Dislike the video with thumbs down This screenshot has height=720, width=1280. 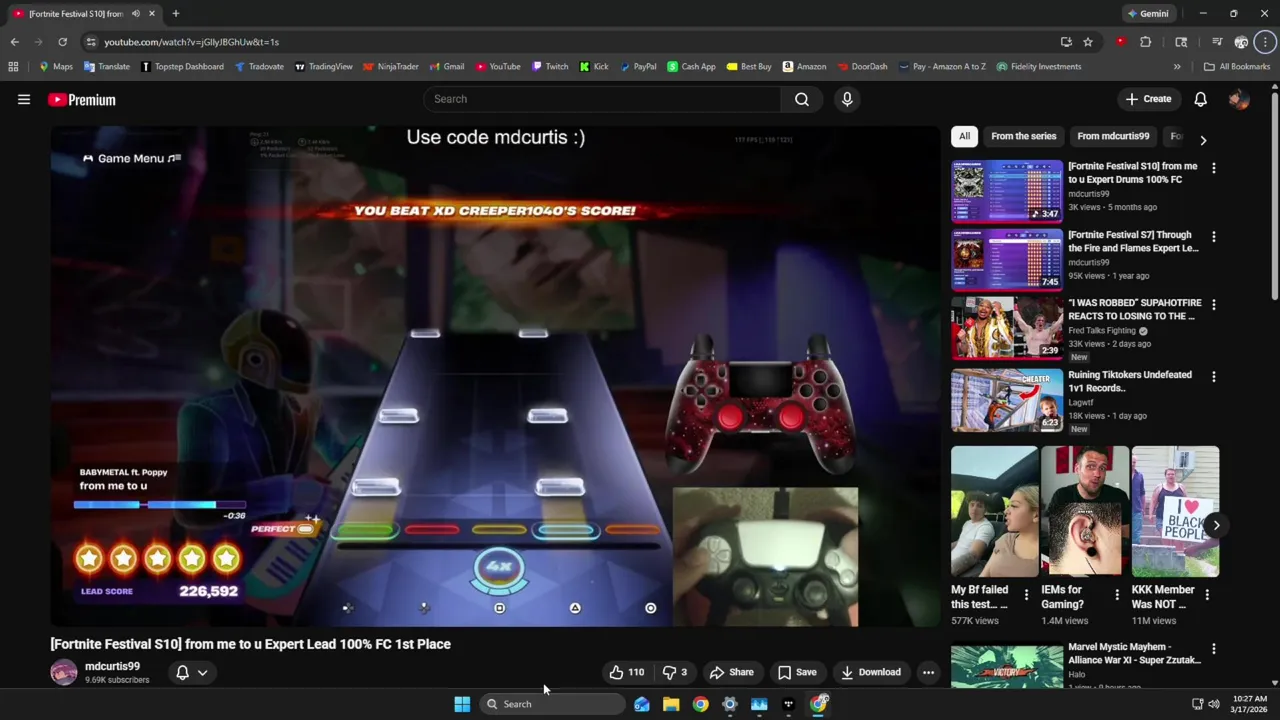pos(675,672)
